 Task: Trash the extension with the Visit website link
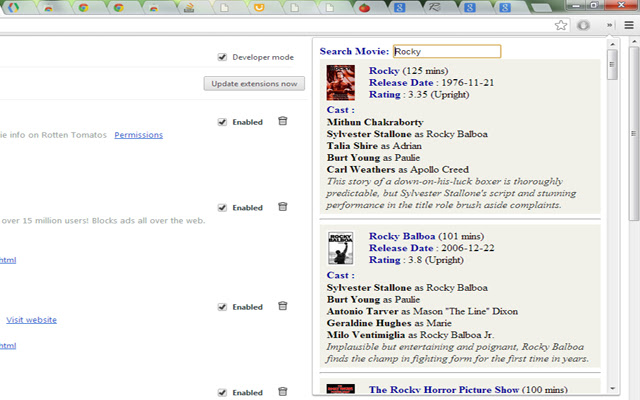282,306
